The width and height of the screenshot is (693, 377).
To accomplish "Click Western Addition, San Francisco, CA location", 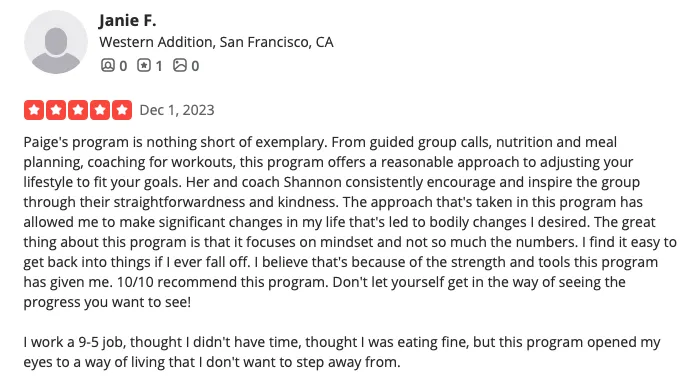I will [216, 42].
